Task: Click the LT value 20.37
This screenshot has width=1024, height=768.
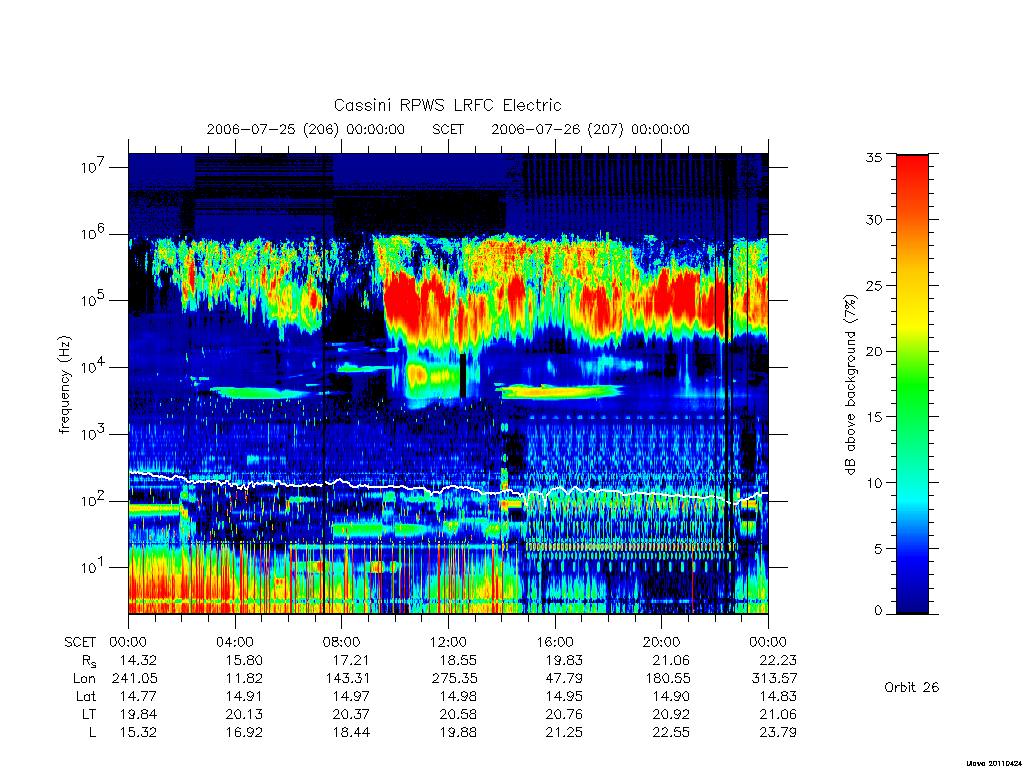Action: pos(351,714)
